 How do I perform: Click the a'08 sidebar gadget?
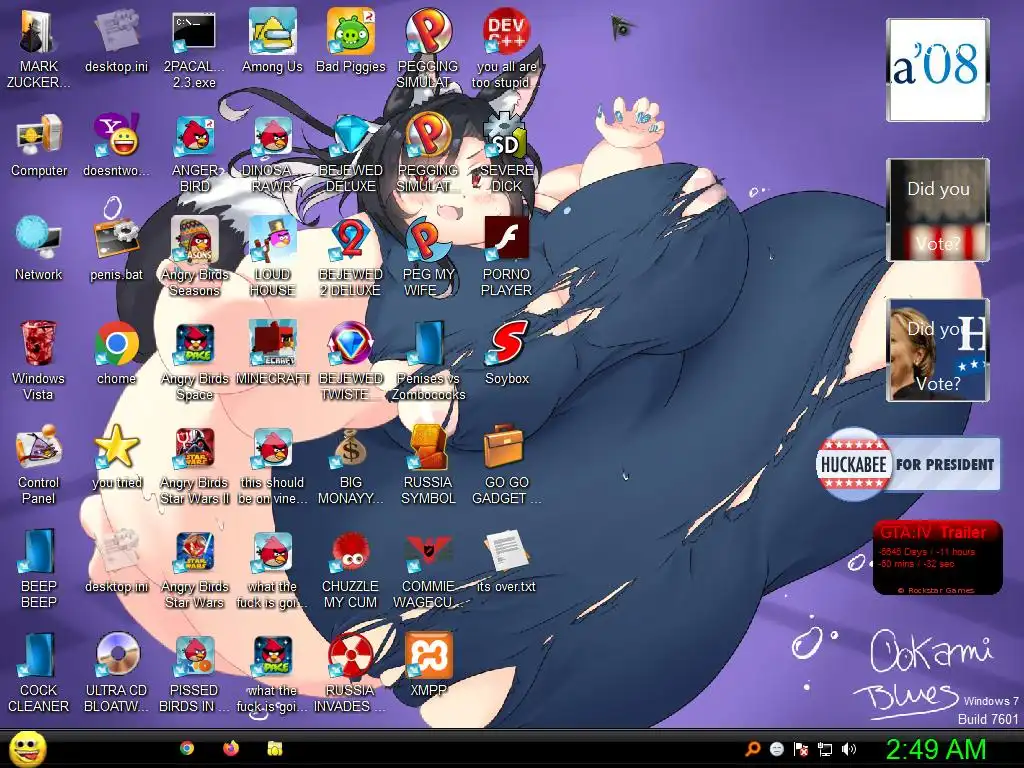(x=937, y=70)
